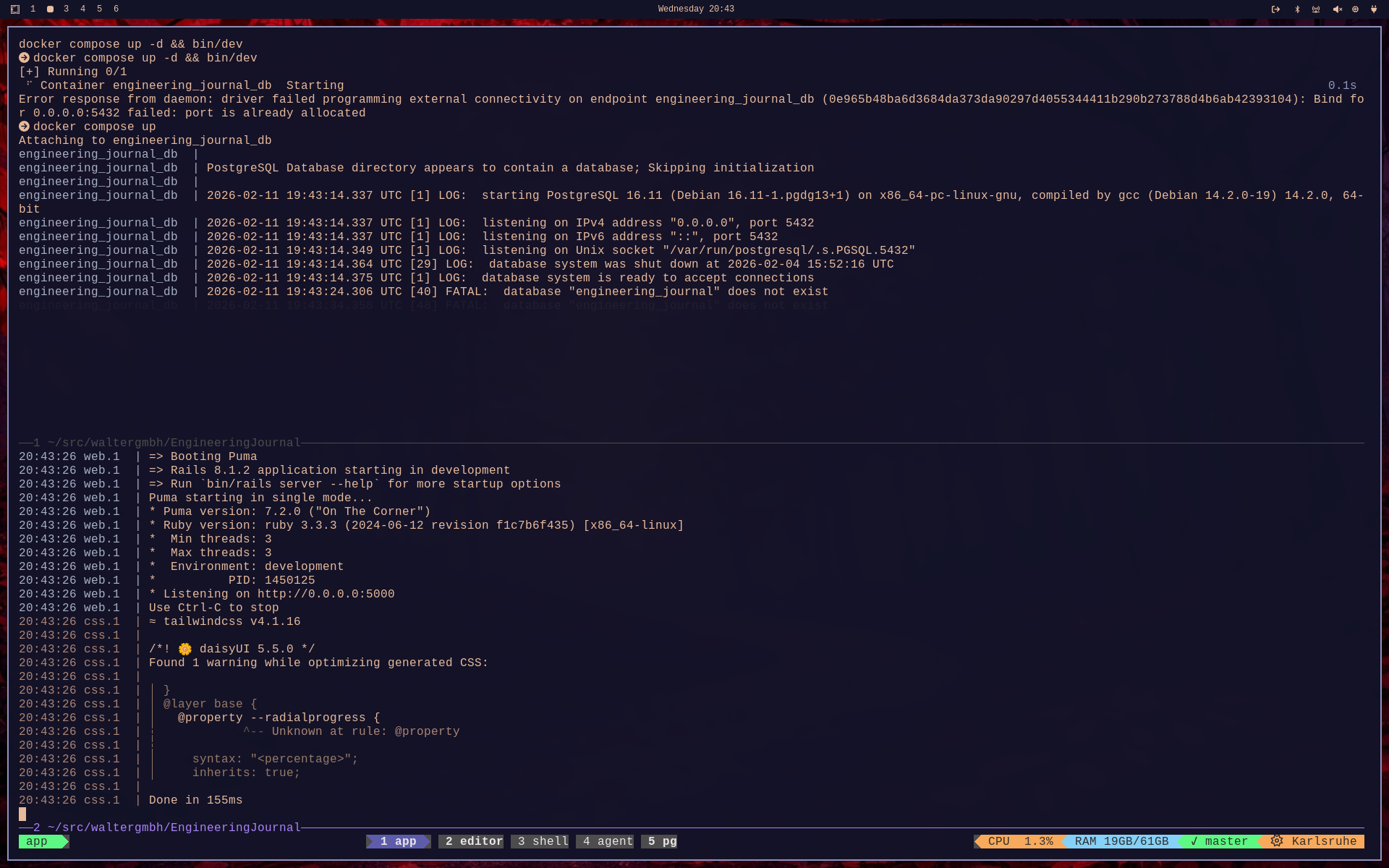The height and width of the screenshot is (868, 1389).
Task: Open the Bluetooth indicator in the top bar
Action: pyautogui.click(x=1297, y=9)
